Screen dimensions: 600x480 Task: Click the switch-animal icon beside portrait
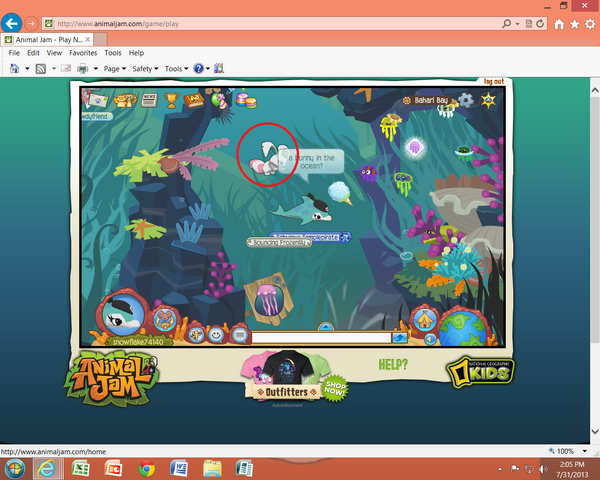coord(165,320)
